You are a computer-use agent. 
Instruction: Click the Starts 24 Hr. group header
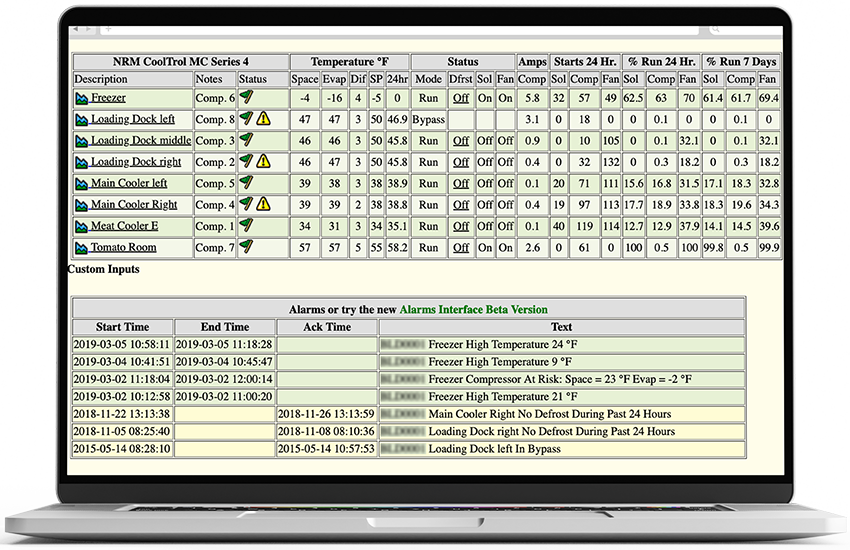pos(585,62)
